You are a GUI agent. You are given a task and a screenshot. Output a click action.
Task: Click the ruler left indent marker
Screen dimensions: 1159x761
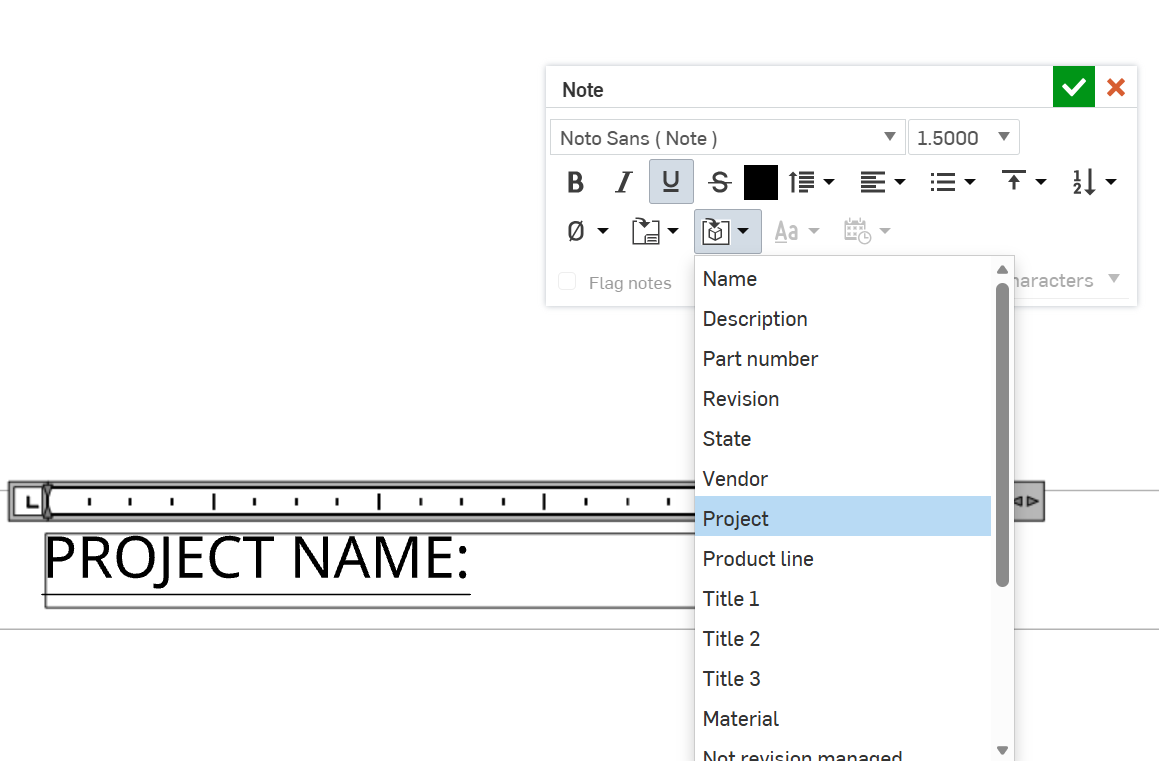click(47, 502)
